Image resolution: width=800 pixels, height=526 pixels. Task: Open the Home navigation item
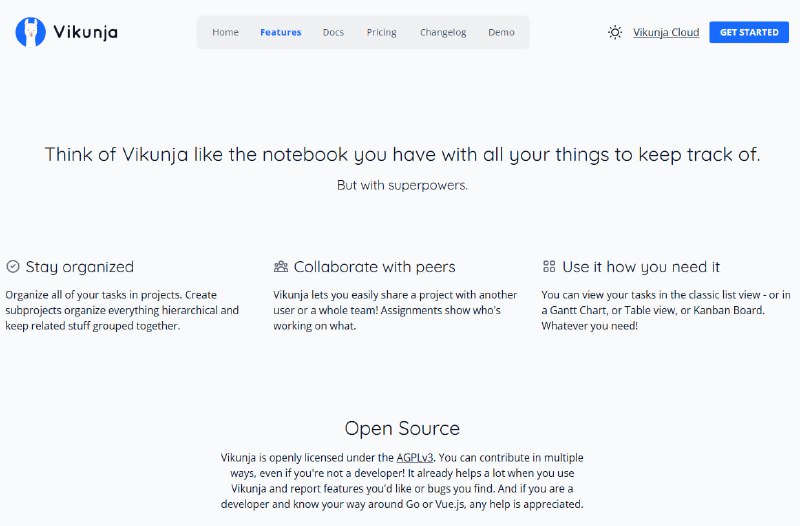(225, 32)
